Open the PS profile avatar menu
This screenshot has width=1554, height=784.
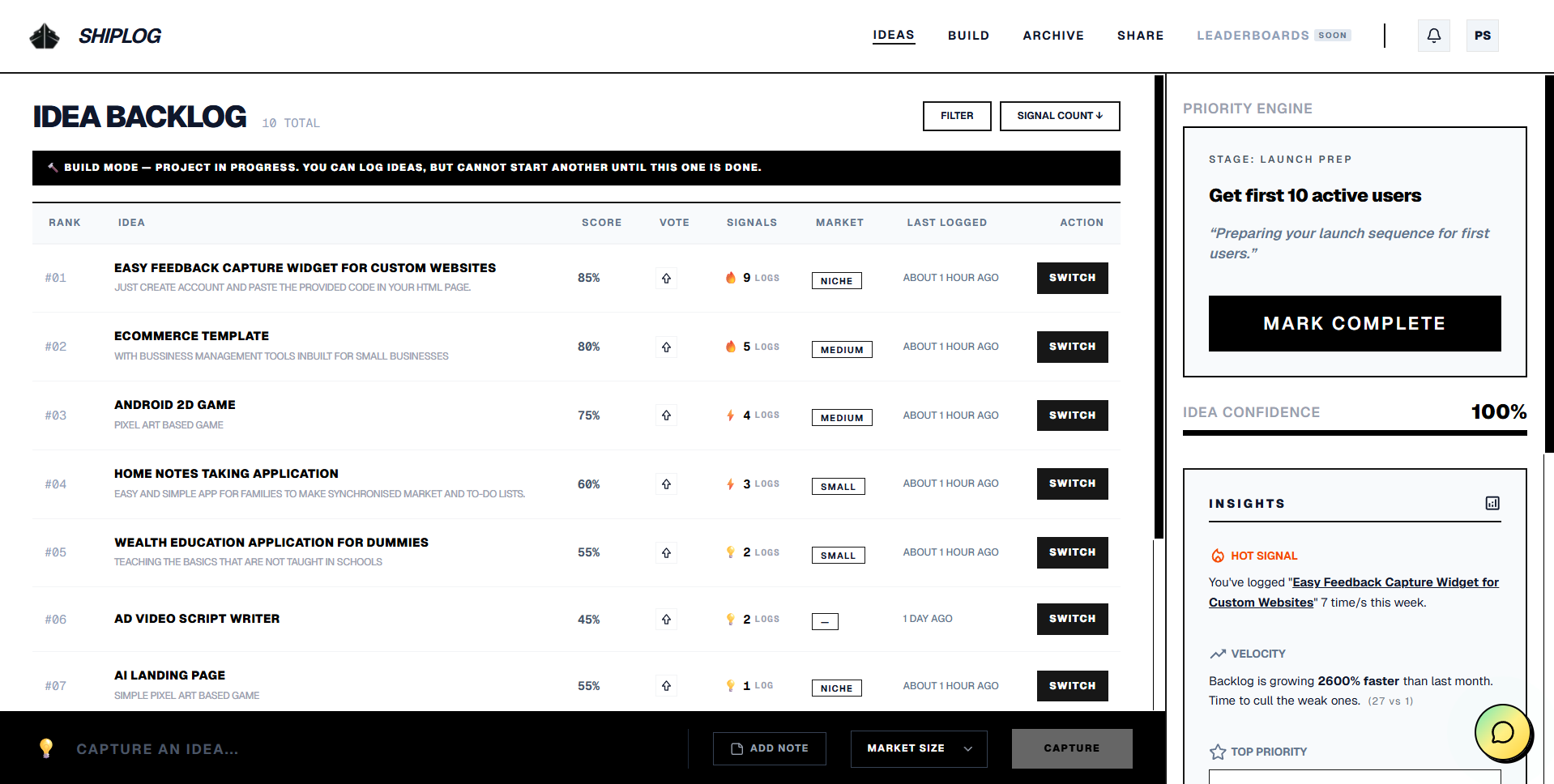[1482, 36]
